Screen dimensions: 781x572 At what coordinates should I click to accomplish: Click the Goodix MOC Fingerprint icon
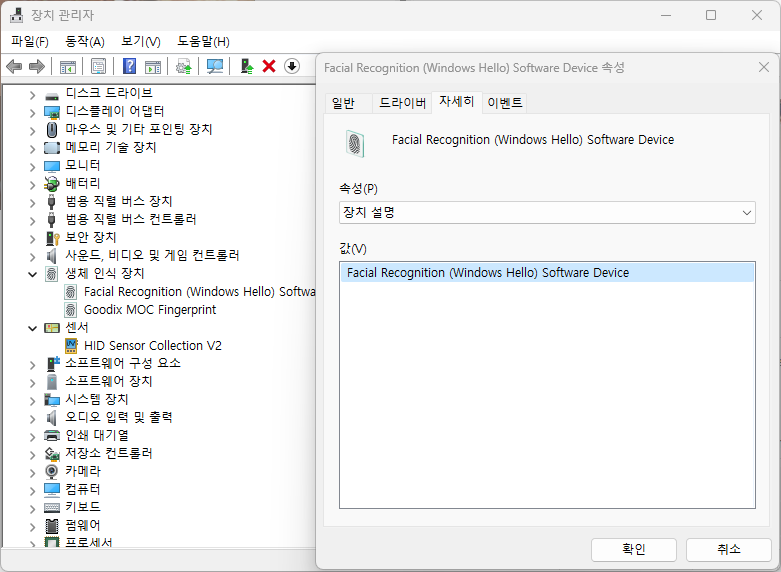pyautogui.click(x=71, y=310)
